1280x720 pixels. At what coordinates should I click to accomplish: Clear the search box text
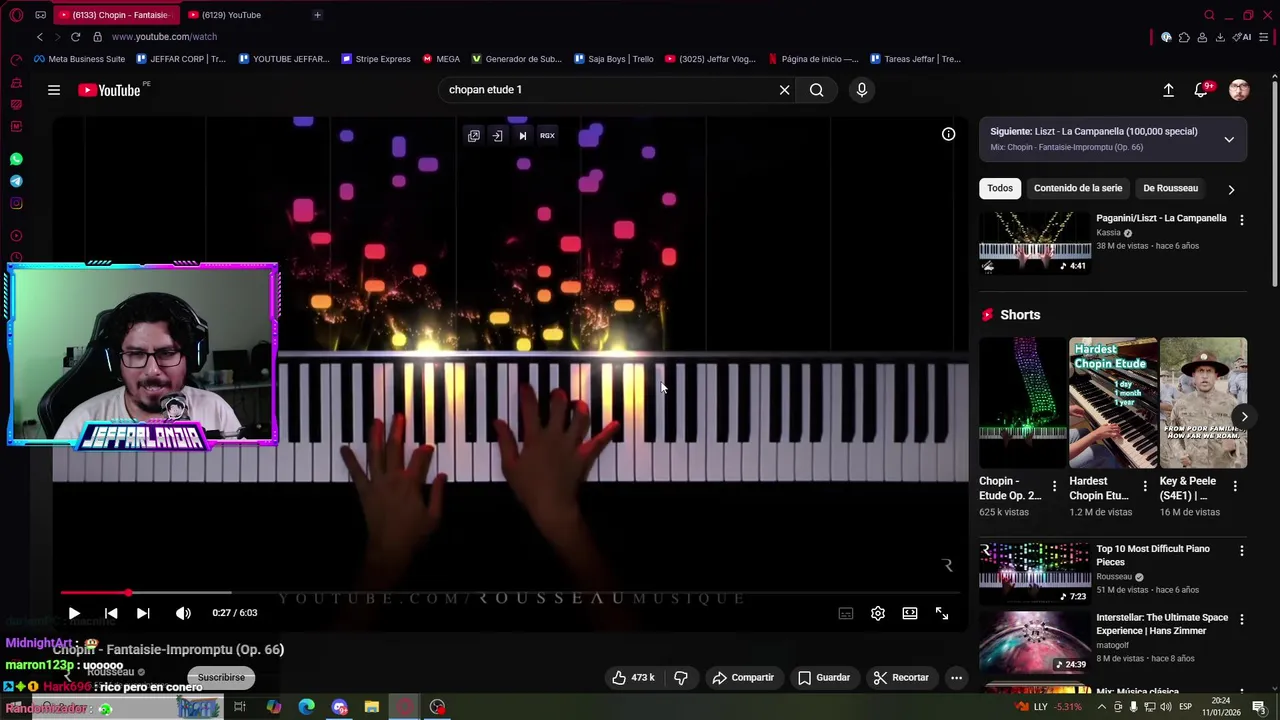pyautogui.click(x=784, y=90)
